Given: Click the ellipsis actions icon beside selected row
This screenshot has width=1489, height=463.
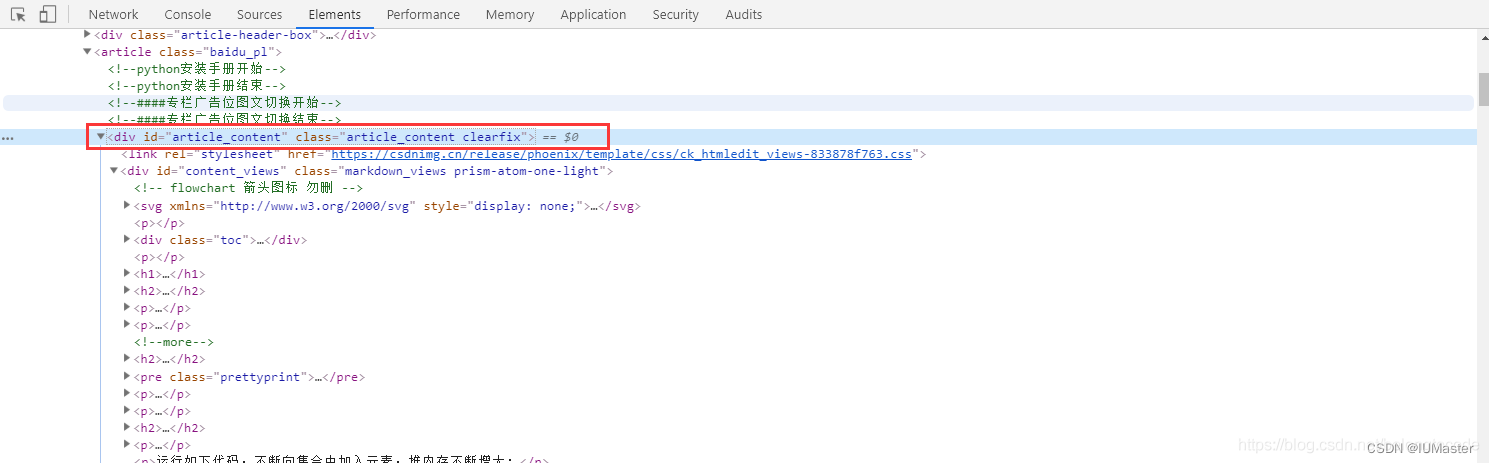Looking at the screenshot, I should tap(8, 137).
